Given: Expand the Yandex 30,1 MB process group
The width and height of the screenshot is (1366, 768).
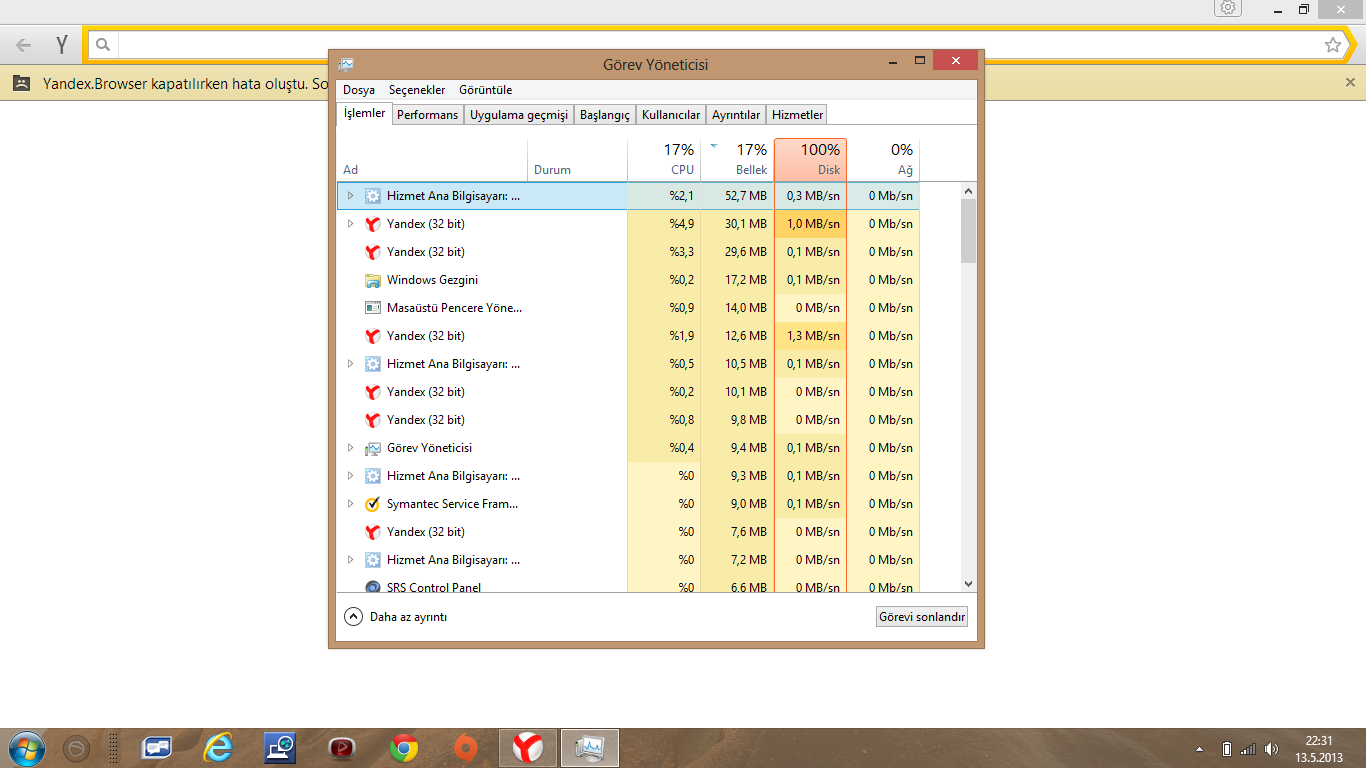Looking at the screenshot, I should [x=350, y=224].
